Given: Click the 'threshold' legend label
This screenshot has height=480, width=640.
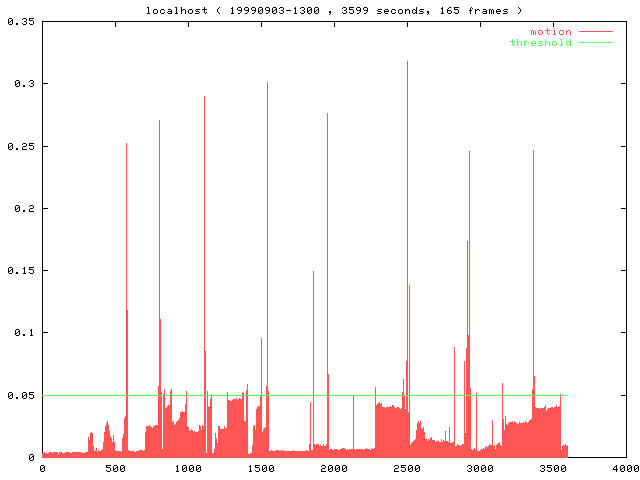Looking at the screenshot, I should [x=540, y=43].
